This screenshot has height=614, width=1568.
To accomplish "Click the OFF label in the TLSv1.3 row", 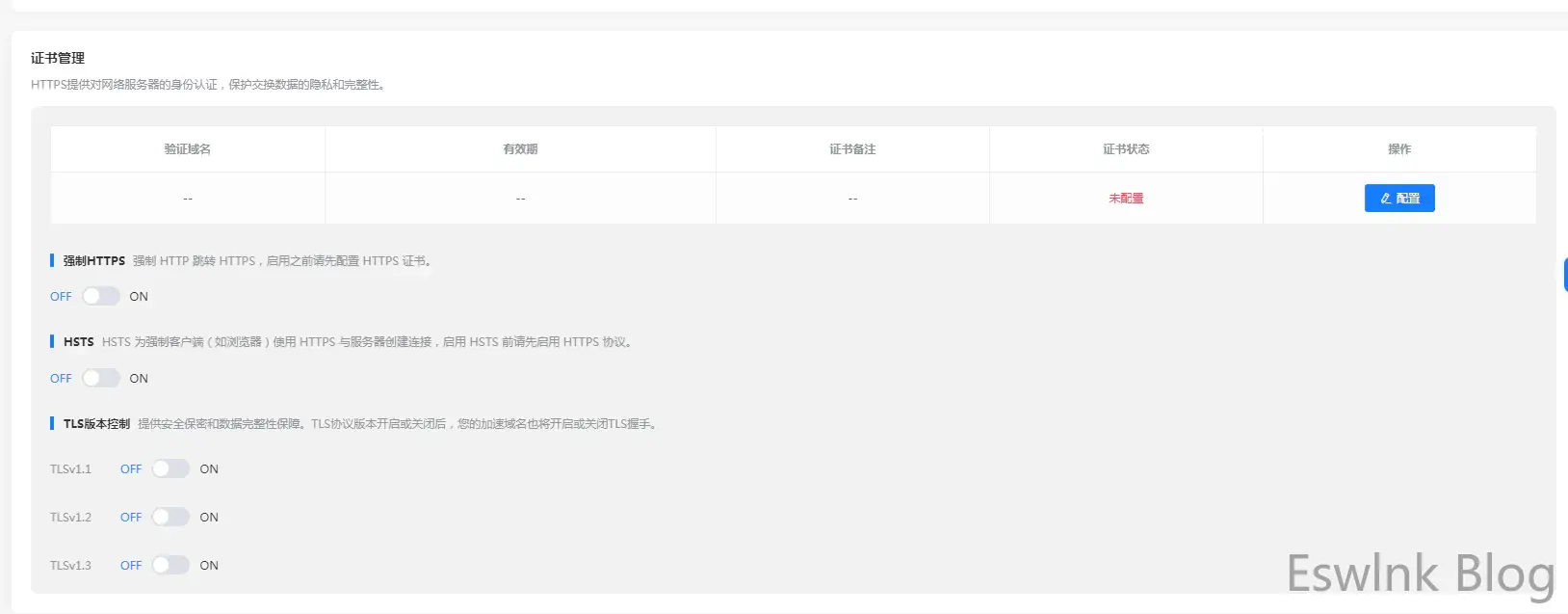I will pyautogui.click(x=131, y=566).
